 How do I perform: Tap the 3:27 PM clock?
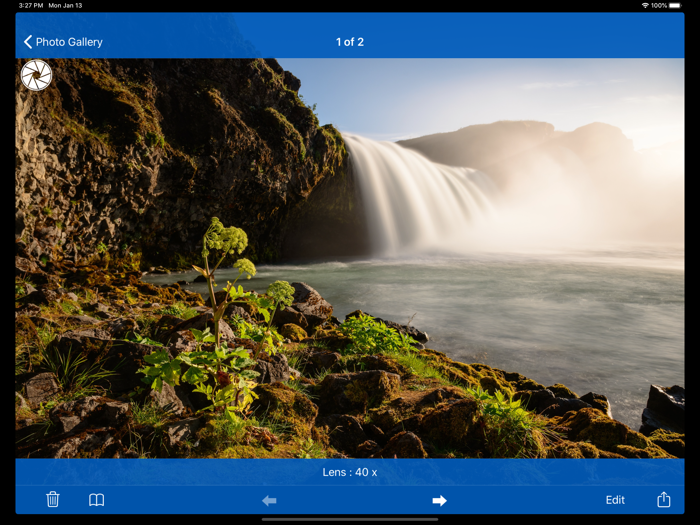(31, 5)
